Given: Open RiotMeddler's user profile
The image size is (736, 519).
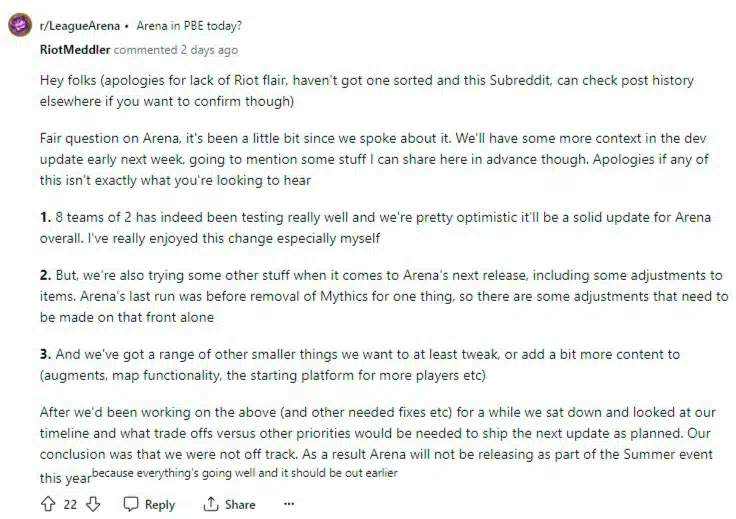Looking at the screenshot, I should click(75, 50).
